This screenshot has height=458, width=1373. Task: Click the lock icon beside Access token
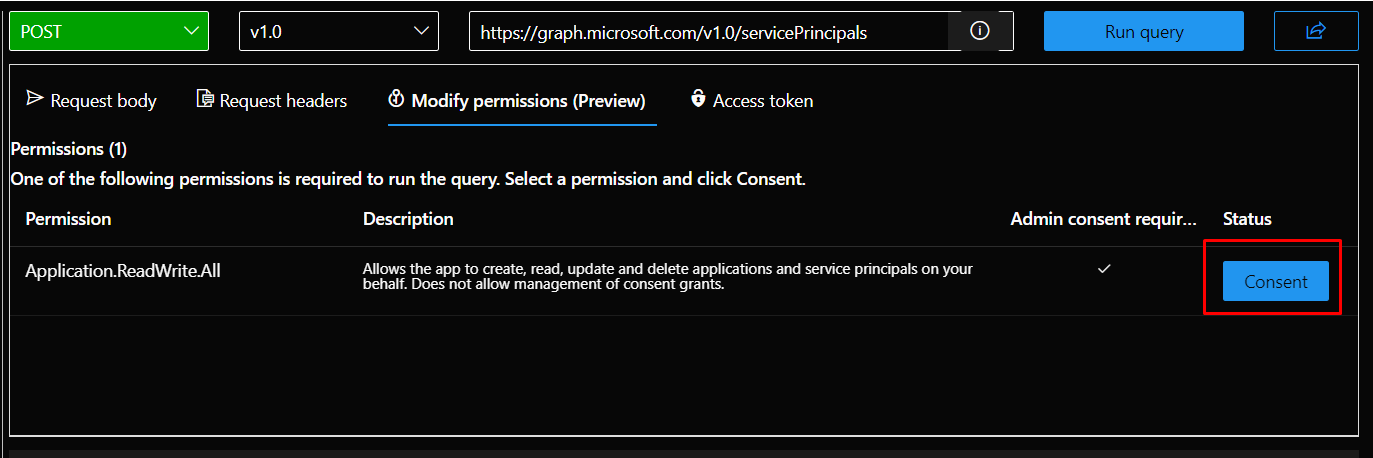698,99
